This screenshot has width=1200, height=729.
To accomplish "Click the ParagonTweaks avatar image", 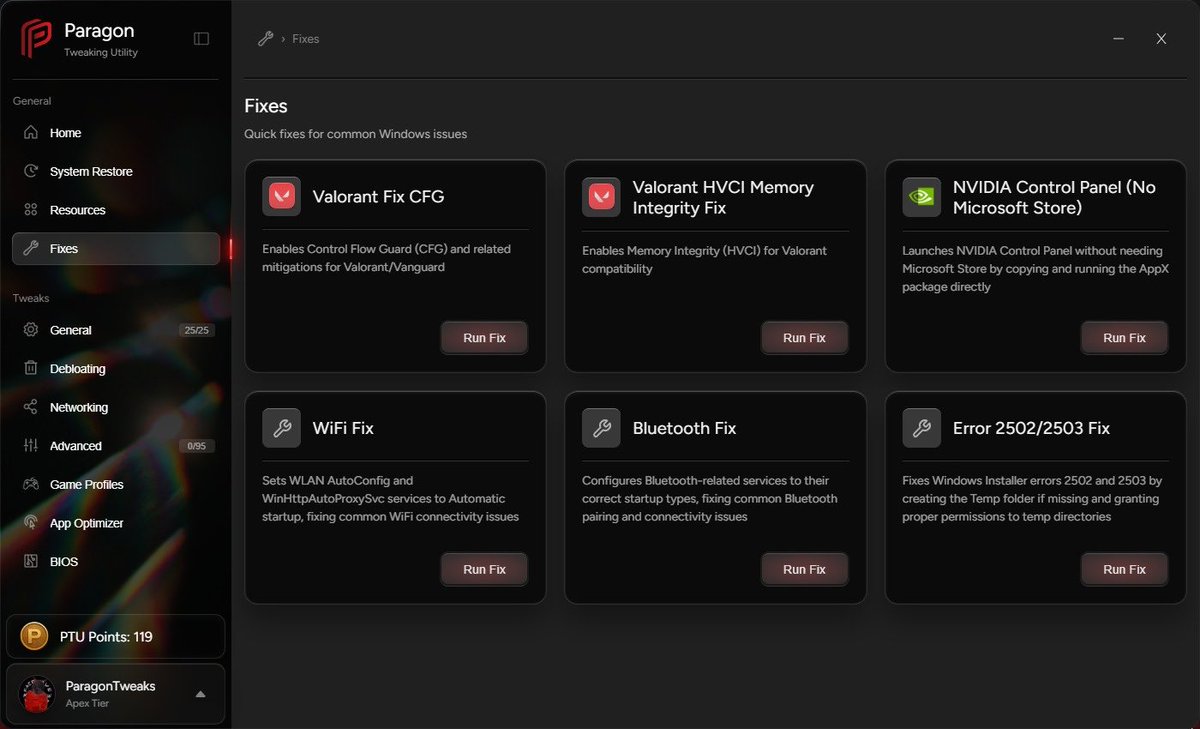I will 37,694.
